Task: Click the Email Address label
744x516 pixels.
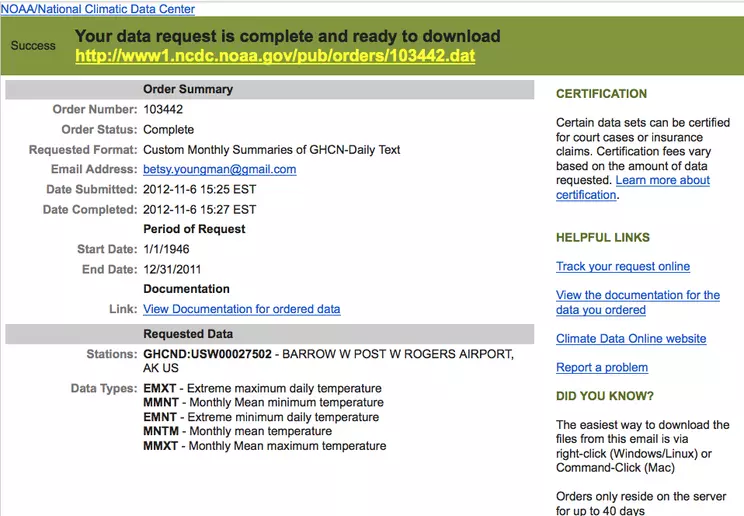Action: click(94, 169)
